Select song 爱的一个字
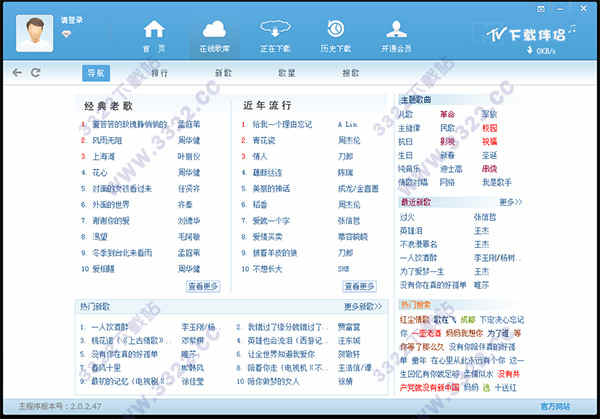600x419 pixels. coord(271,221)
